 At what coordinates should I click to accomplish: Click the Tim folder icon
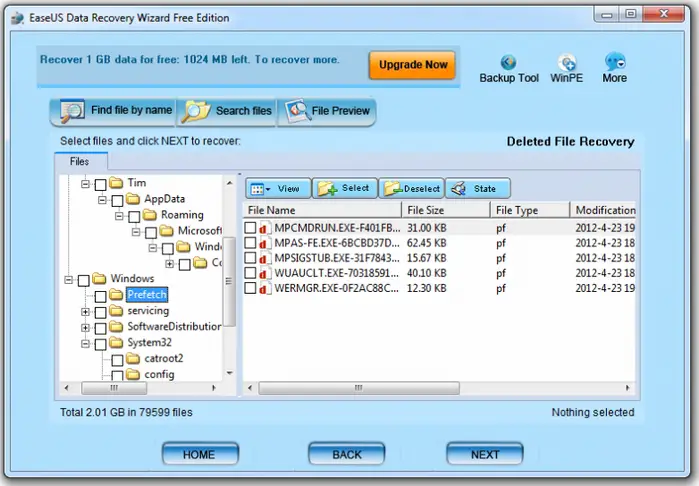click(116, 183)
